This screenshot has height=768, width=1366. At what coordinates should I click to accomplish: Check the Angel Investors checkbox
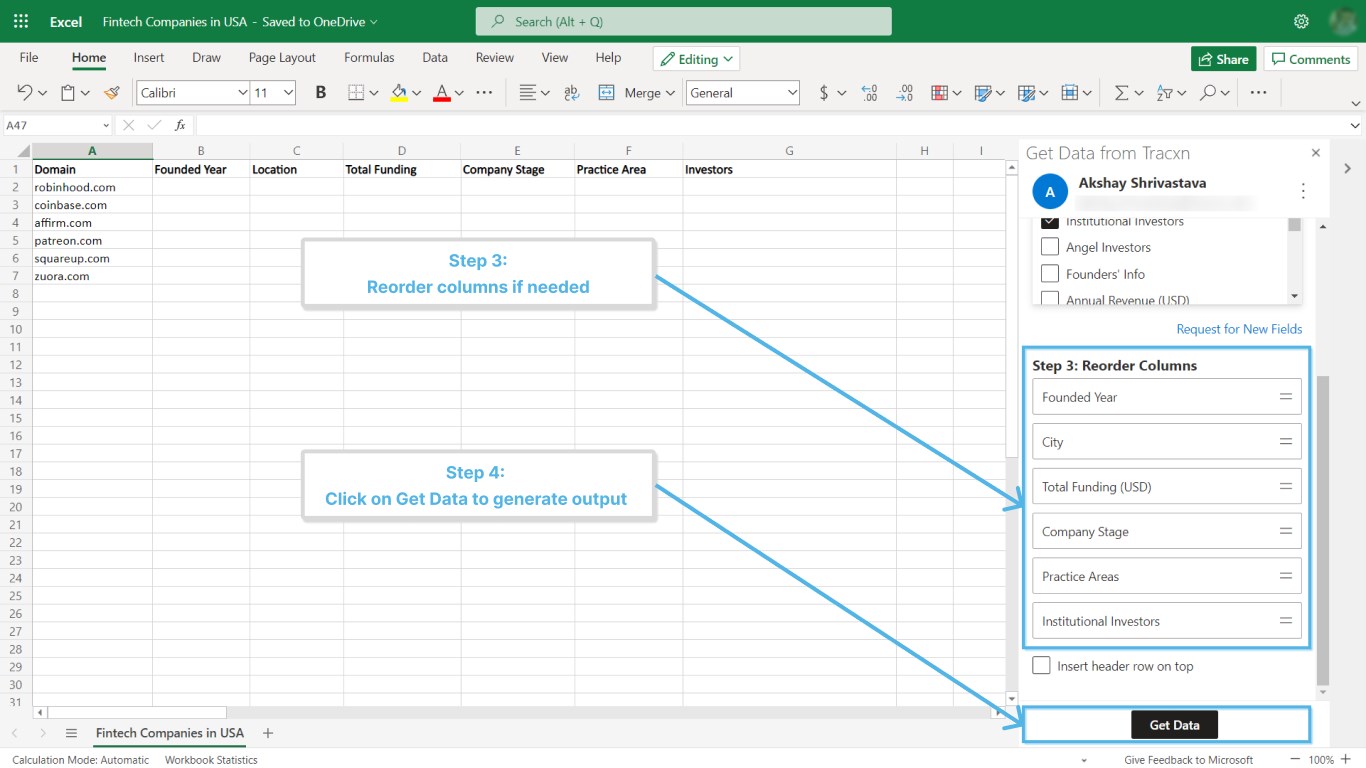[x=1050, y=247]
